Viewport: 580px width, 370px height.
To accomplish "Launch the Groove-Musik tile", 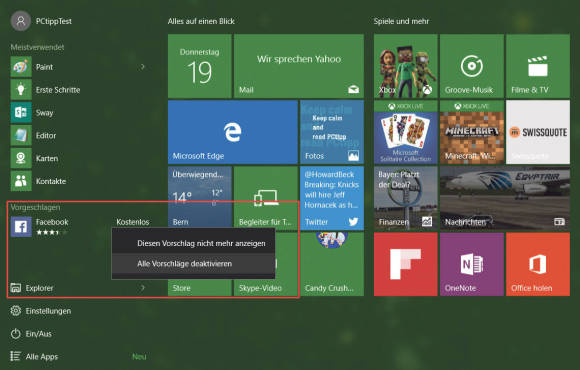I will [x=472, y=66].
